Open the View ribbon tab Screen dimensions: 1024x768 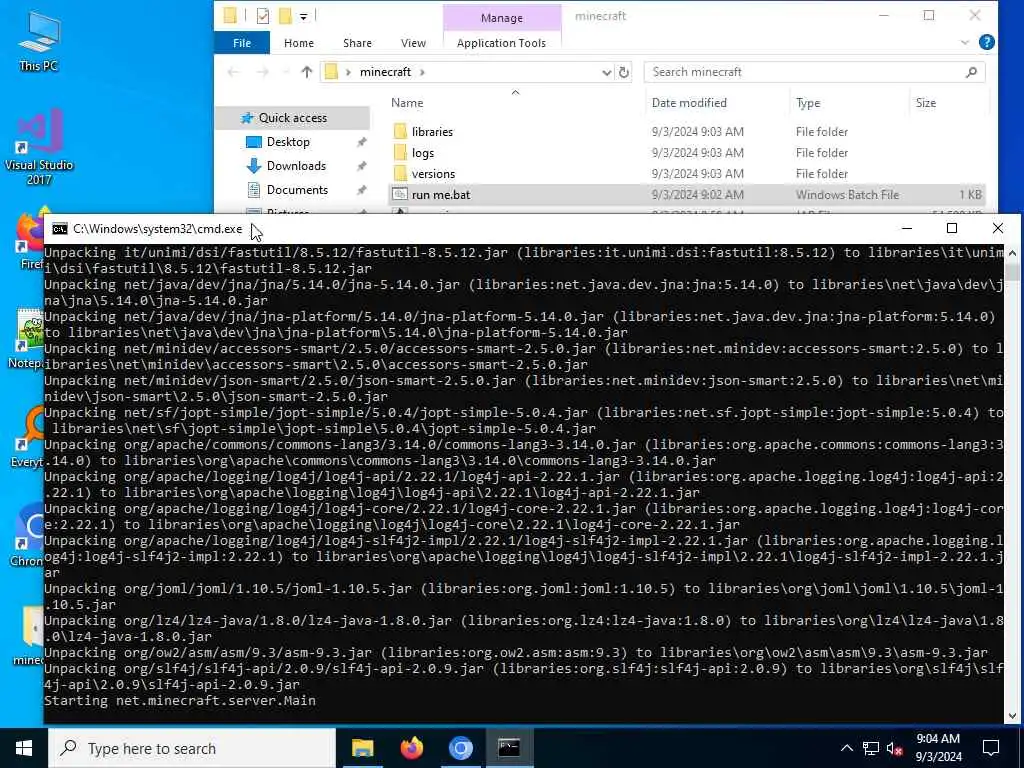click(413, 43)
